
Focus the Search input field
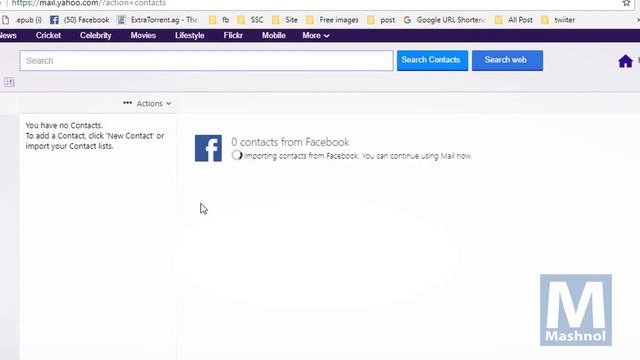point(207,61)
